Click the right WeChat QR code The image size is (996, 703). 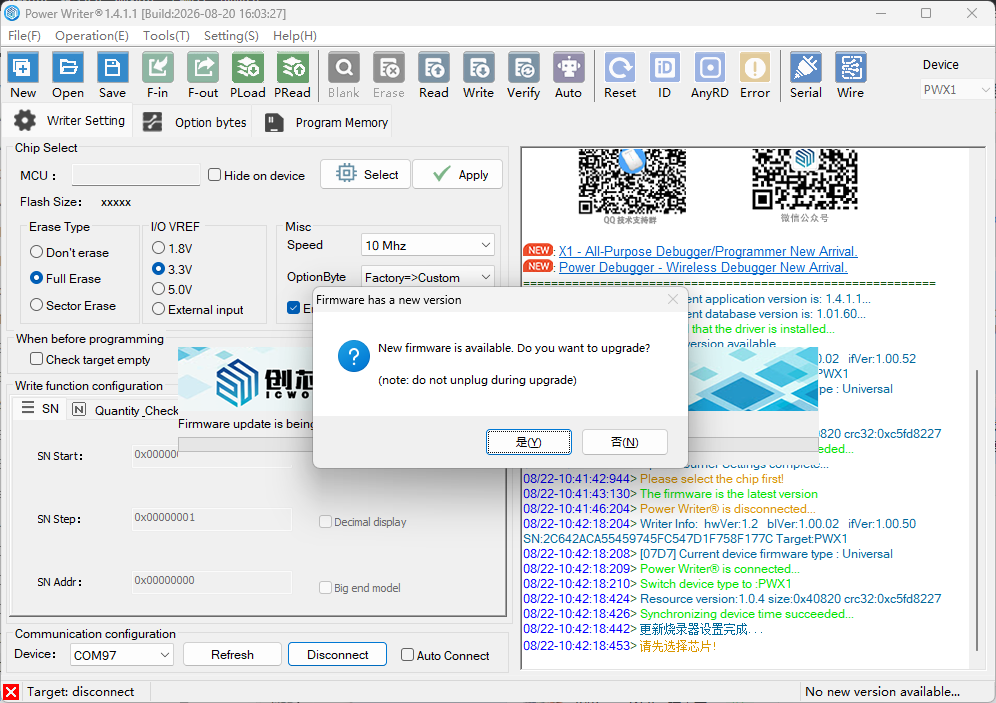click(805, 179)
